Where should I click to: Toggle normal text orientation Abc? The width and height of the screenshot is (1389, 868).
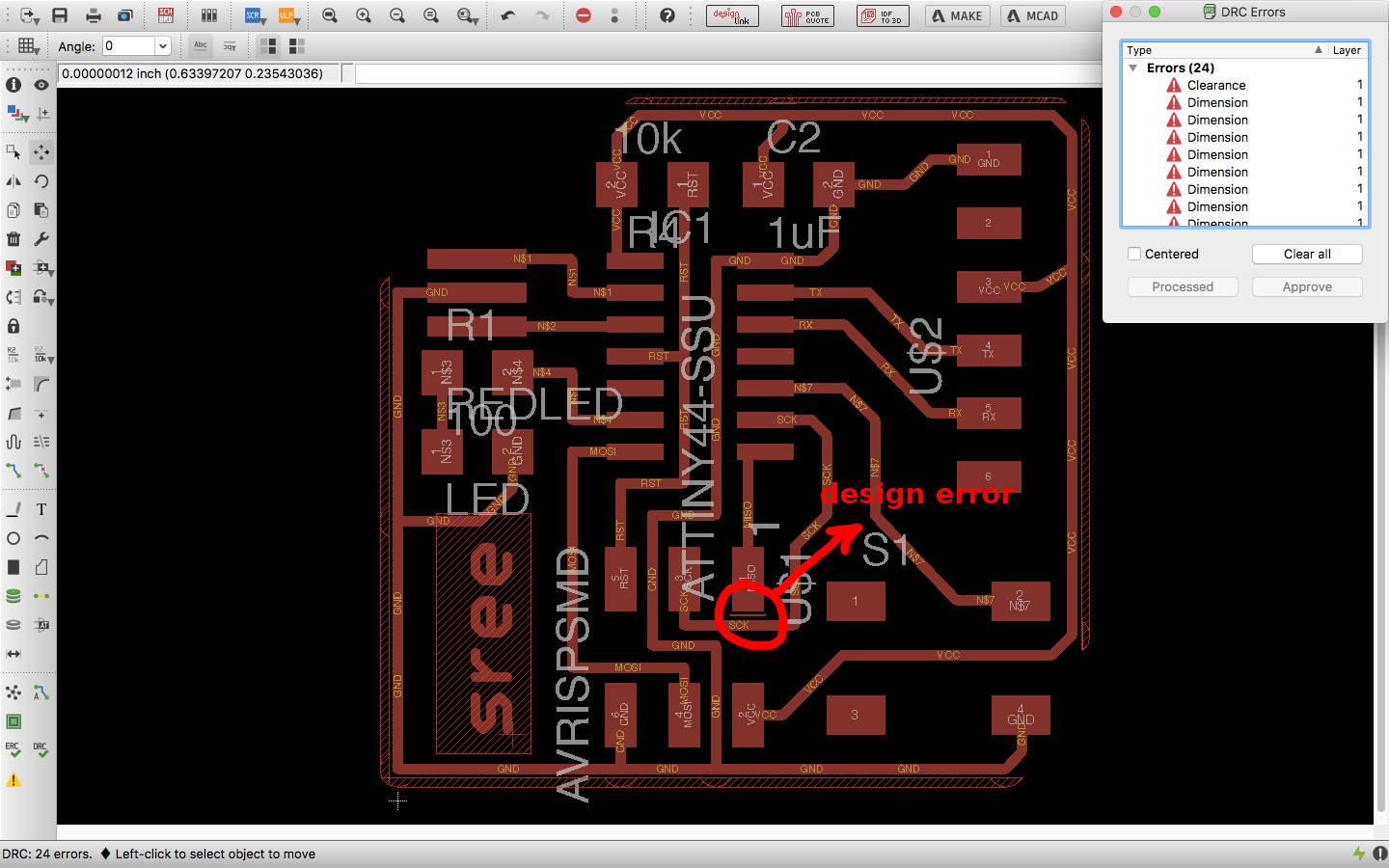click(200, 45)
